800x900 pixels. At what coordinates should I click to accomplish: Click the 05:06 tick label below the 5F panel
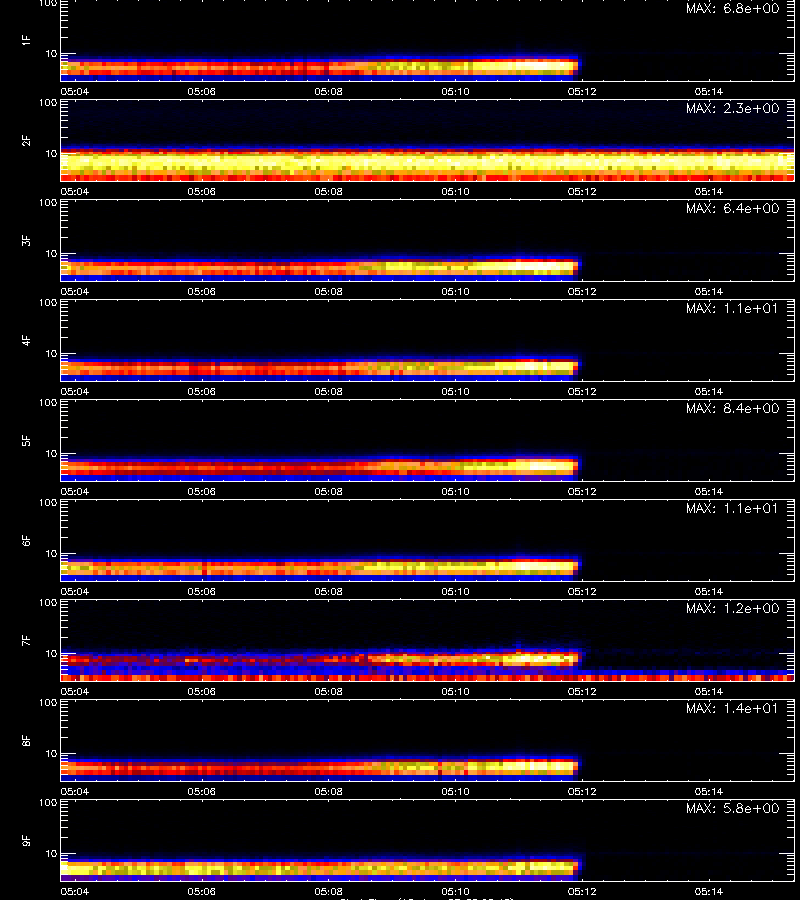pos(201,491)
